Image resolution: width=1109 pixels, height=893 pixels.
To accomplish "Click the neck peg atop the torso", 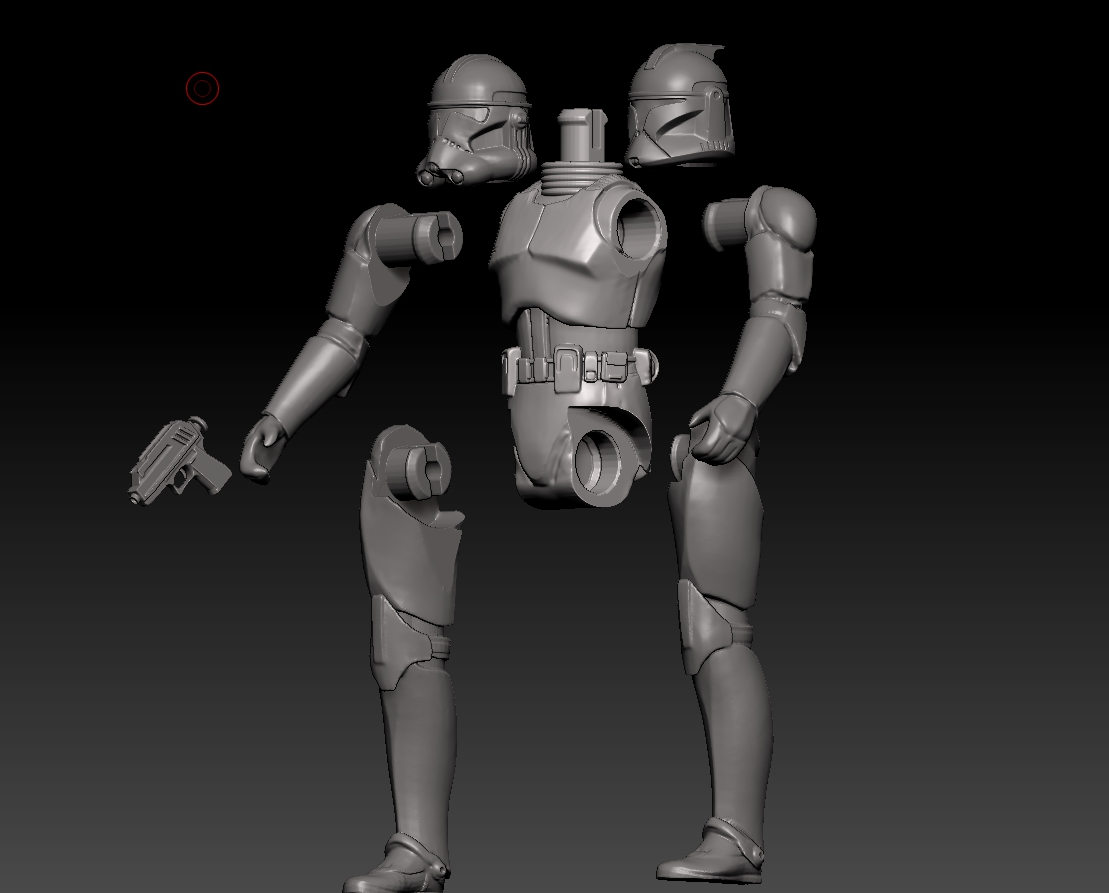I will tap(582, 136).
